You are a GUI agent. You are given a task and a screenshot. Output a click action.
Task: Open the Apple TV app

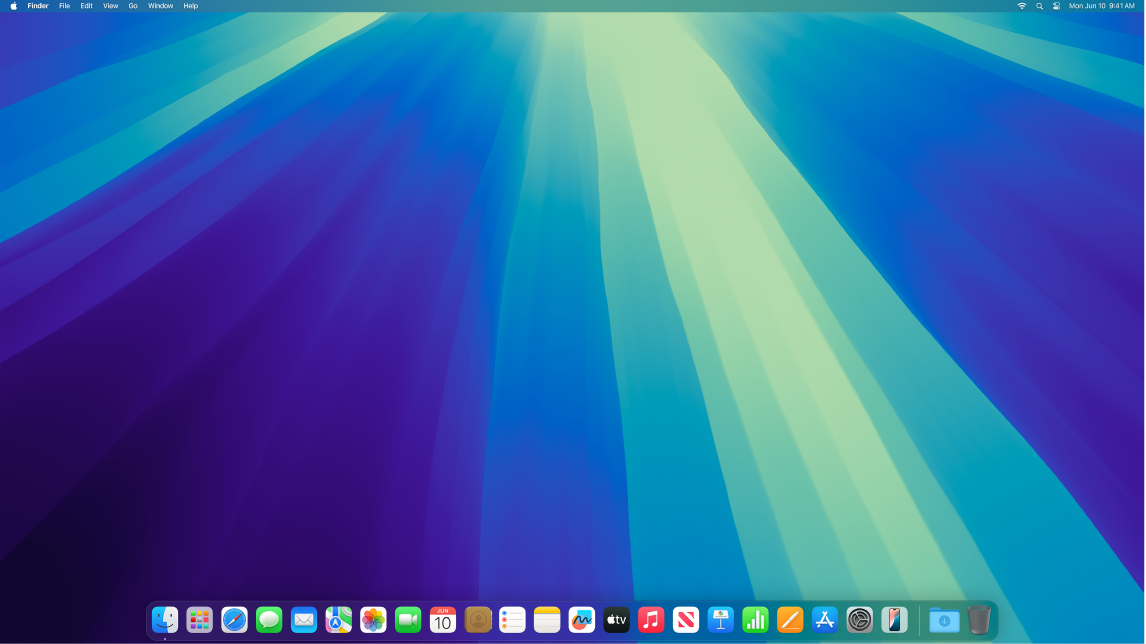pyautogui.click(x=616, y=620)
